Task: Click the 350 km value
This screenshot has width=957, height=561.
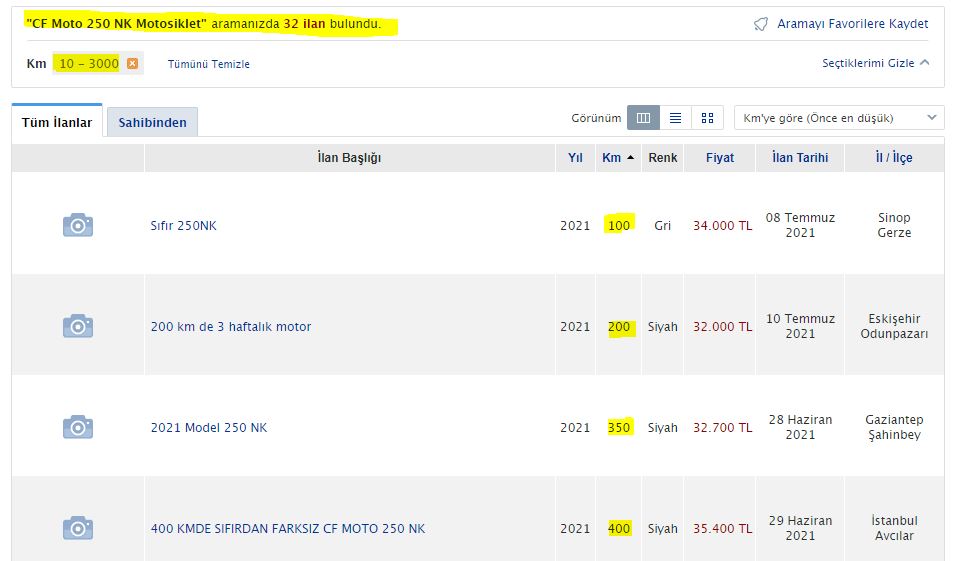Action: (x=619, y=427)
